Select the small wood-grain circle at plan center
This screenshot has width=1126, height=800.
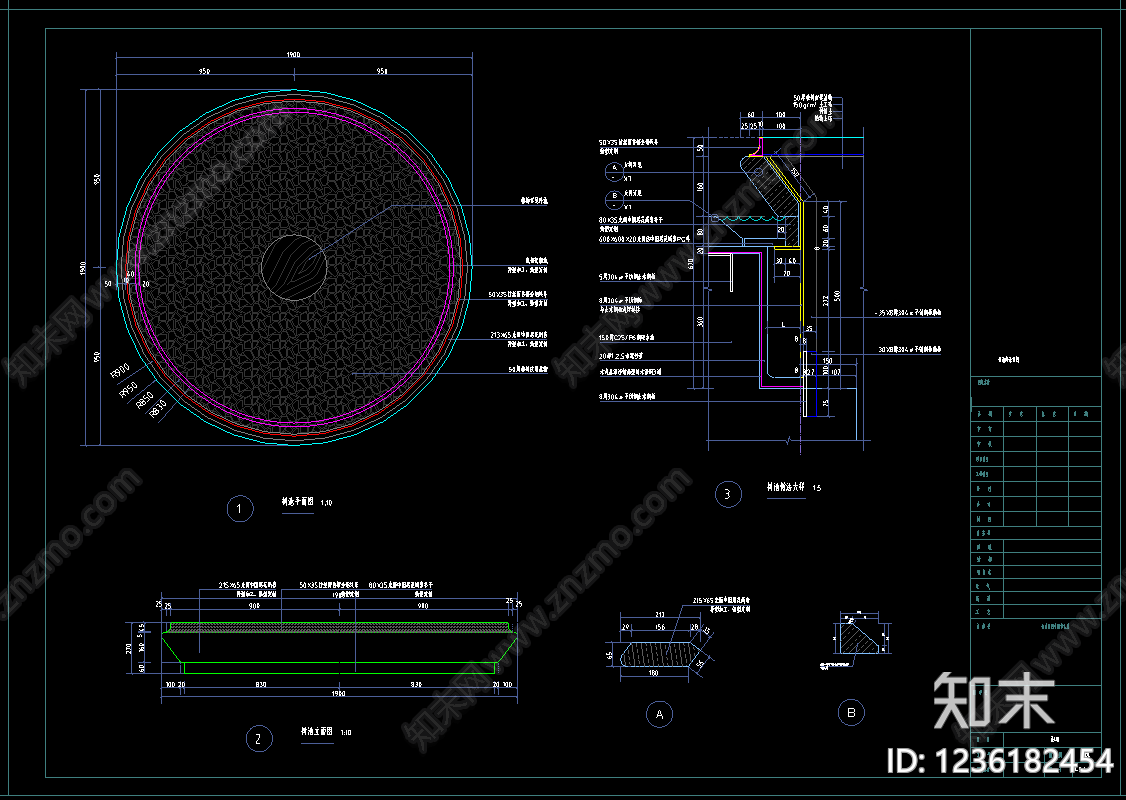(294, 267)
